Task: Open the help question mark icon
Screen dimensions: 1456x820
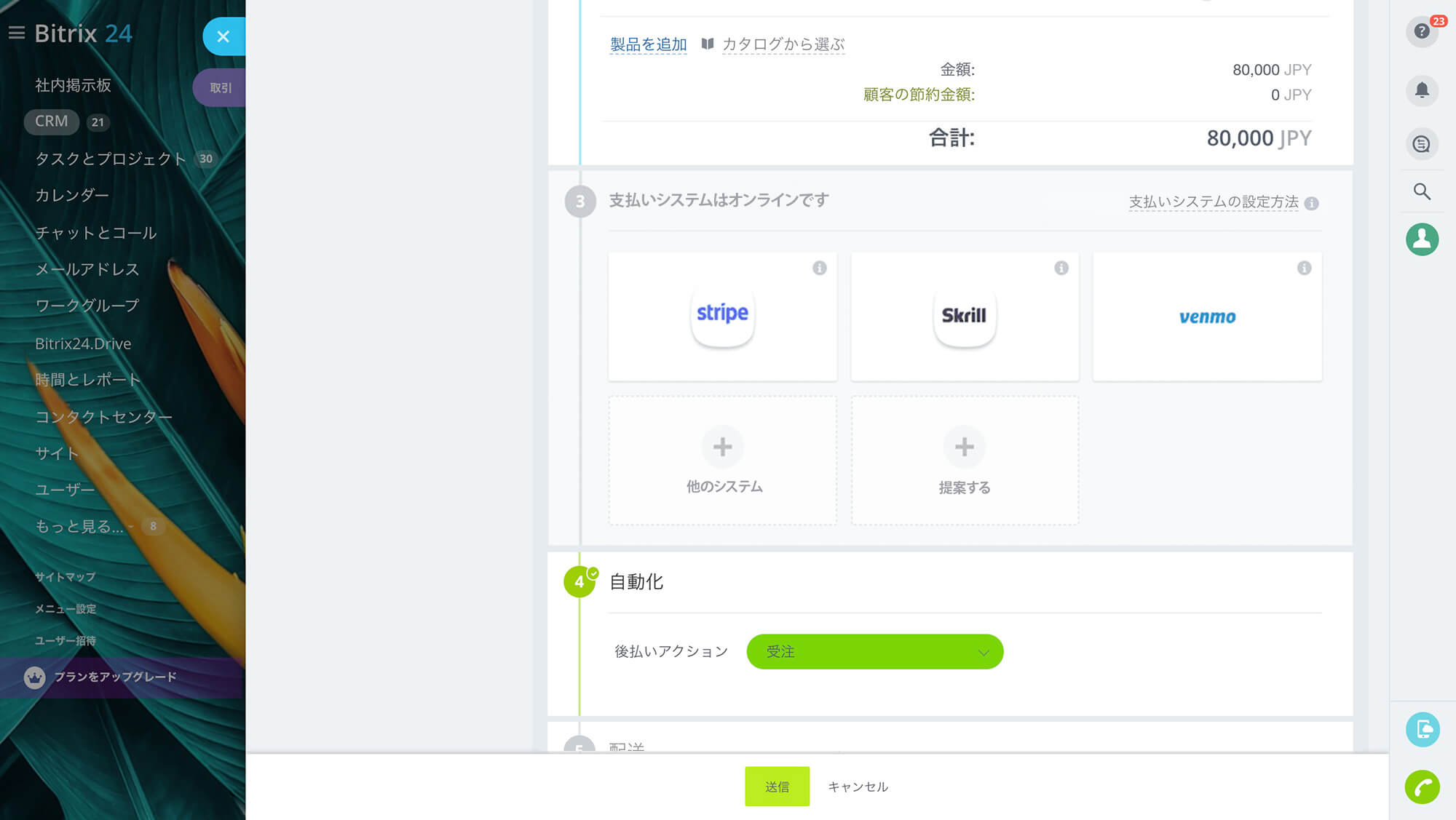Action: [x=1421, y=31]
